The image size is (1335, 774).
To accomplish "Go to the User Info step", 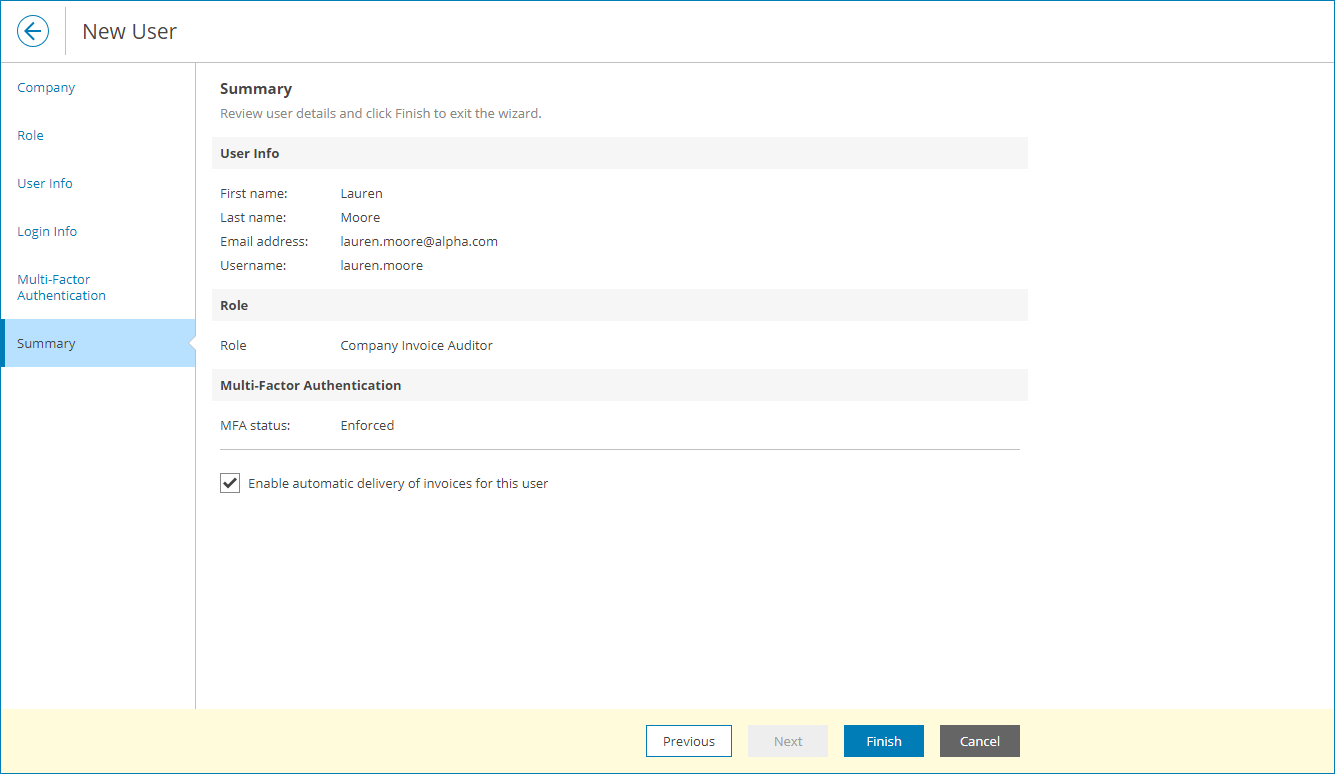I will click(44, 183).
